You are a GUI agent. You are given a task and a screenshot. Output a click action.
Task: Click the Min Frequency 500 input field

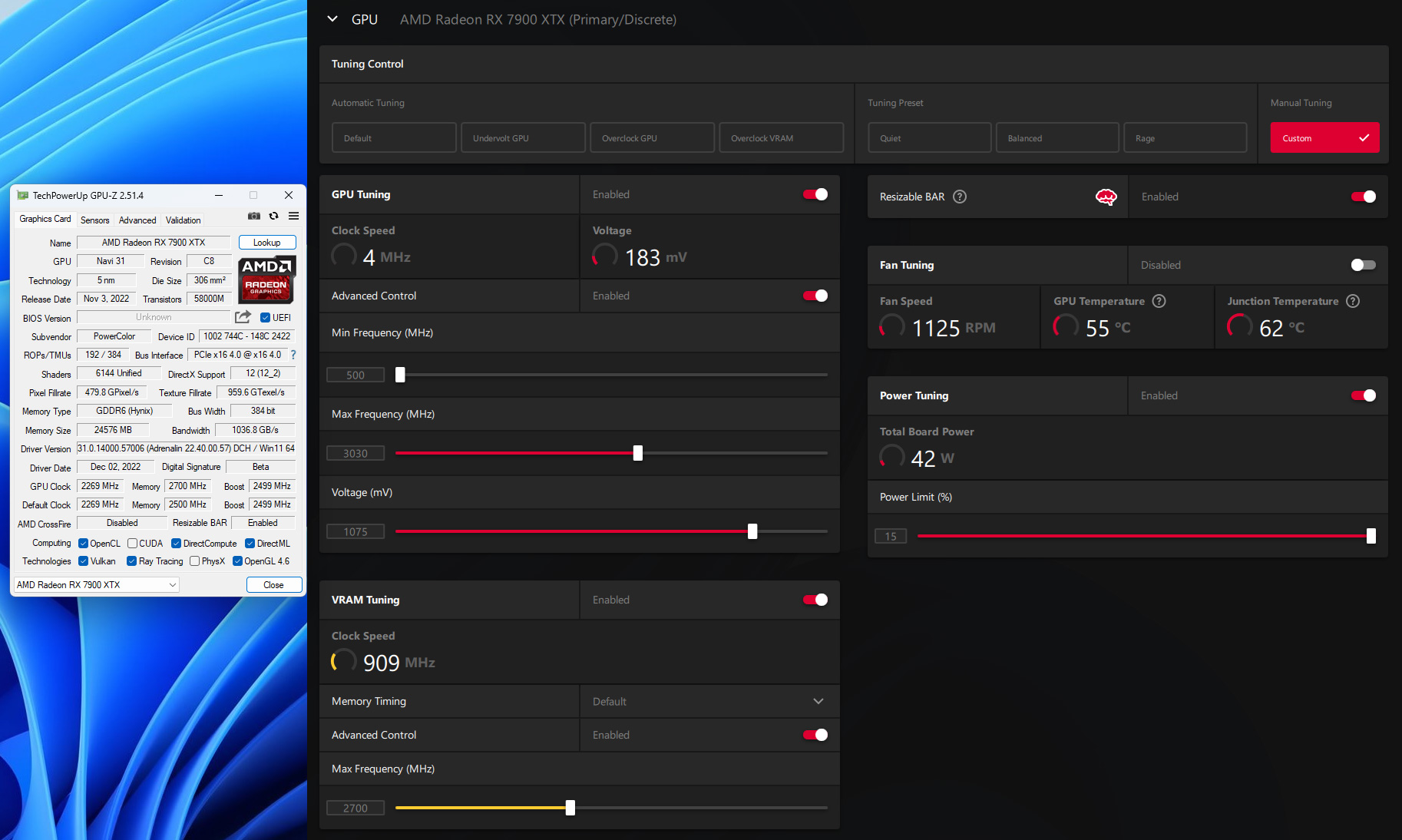click(x=355, y=375)
